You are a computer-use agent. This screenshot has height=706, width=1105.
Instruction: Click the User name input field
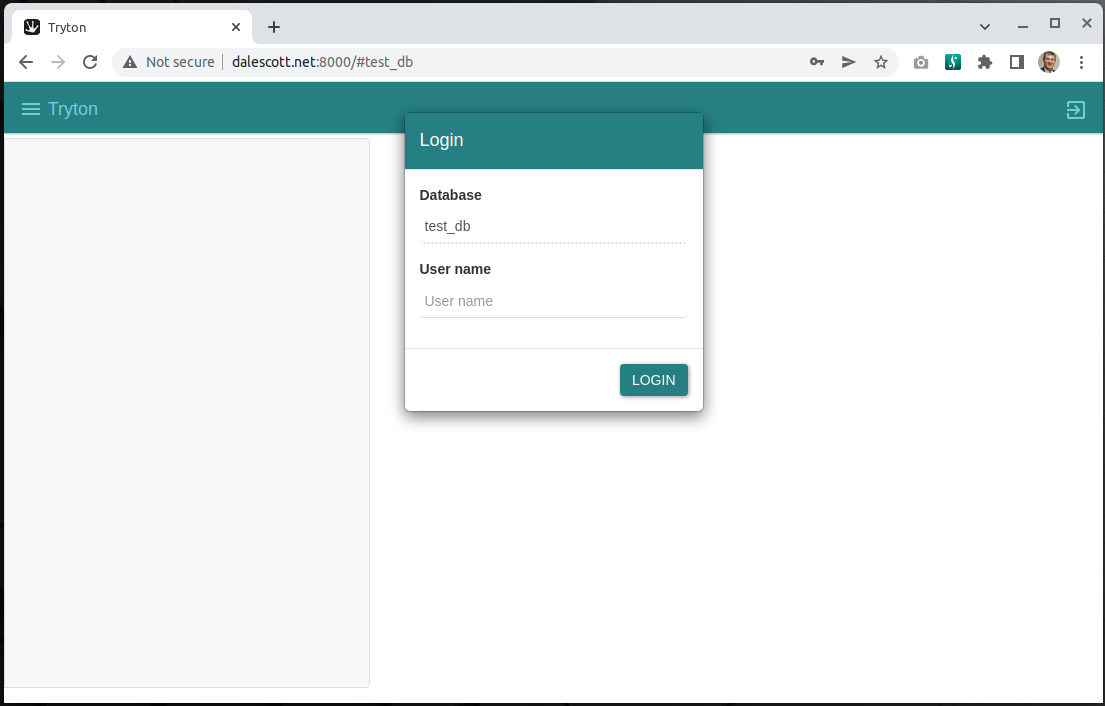tap(553, 301)
